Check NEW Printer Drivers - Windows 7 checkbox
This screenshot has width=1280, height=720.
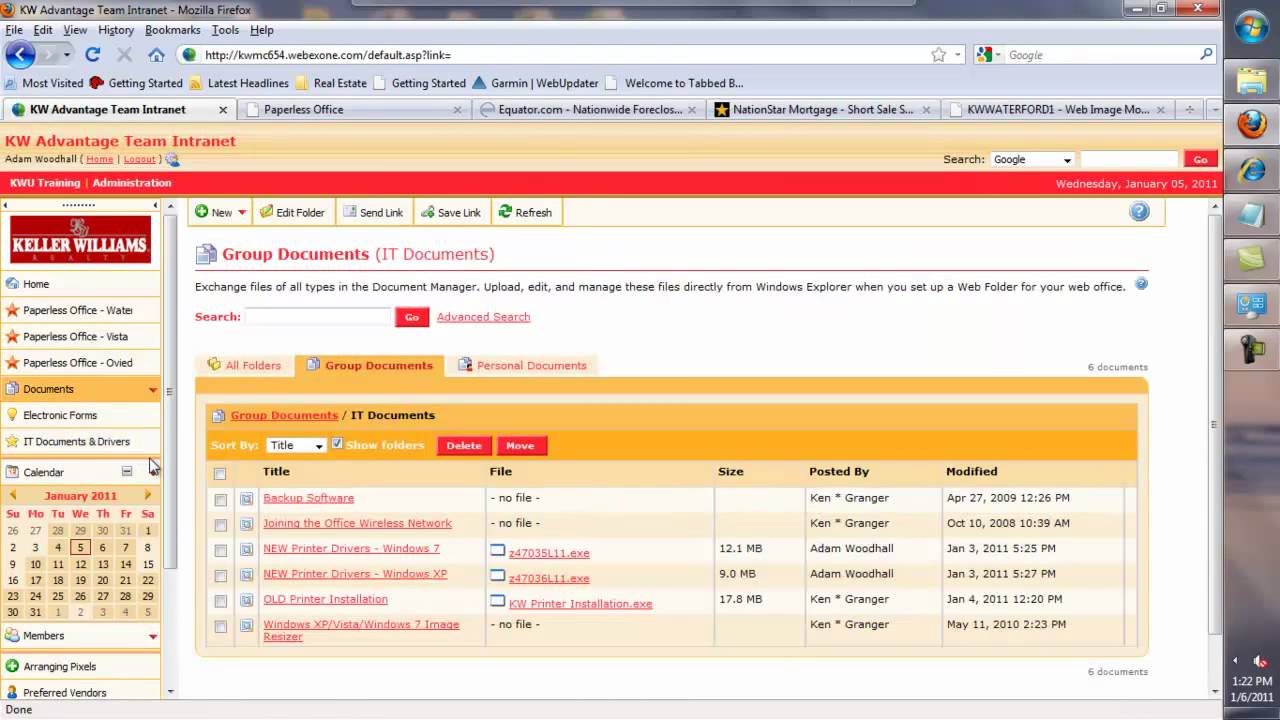[x=220, y=551]
